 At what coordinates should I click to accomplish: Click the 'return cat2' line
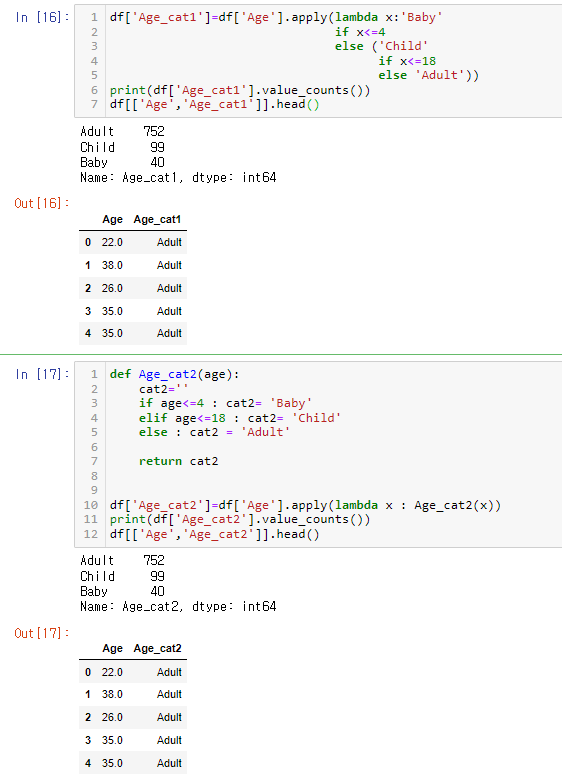click(178, 461)
